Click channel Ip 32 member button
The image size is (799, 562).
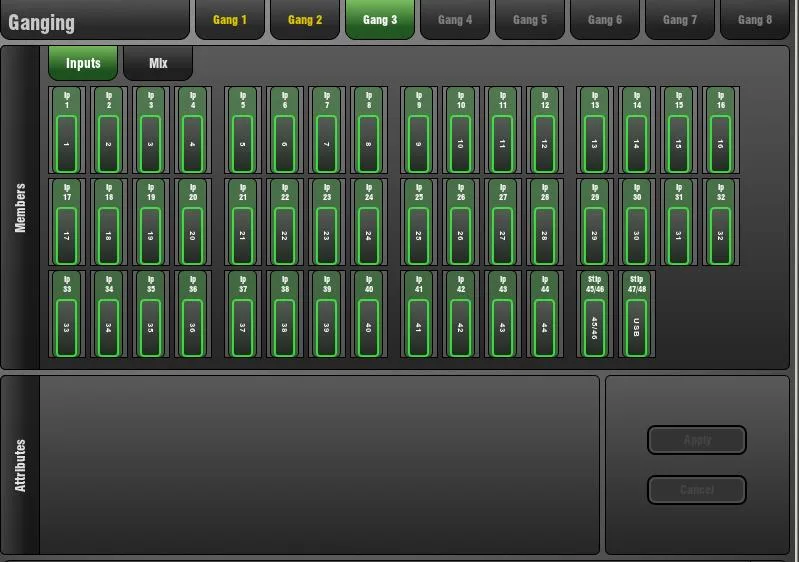point(721,222)
